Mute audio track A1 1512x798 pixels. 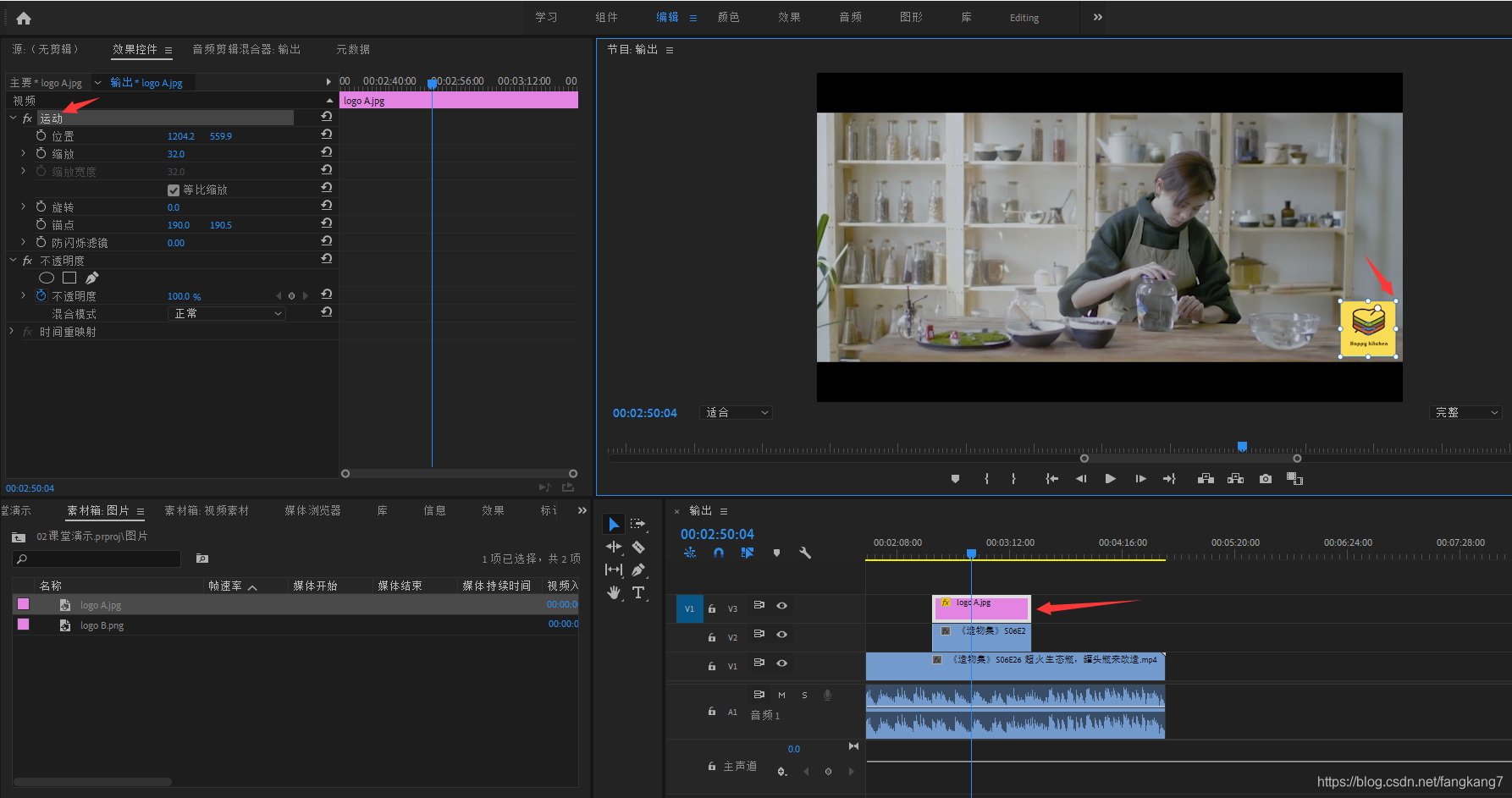(781, 696)
